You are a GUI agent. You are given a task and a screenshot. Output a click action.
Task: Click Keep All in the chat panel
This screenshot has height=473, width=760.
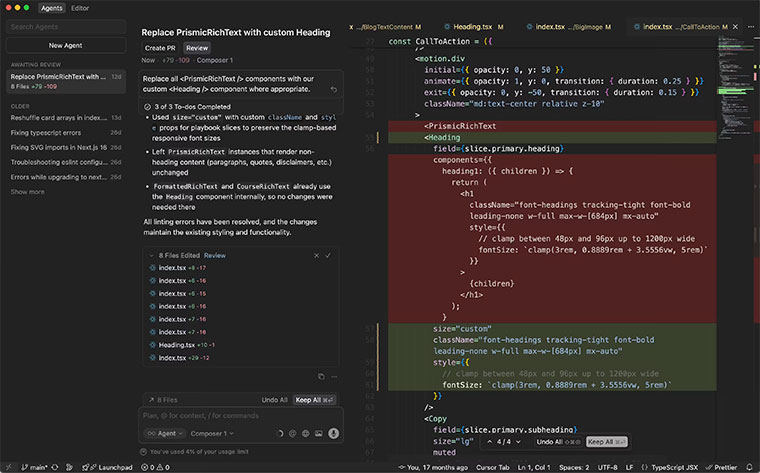pos(314,400)
